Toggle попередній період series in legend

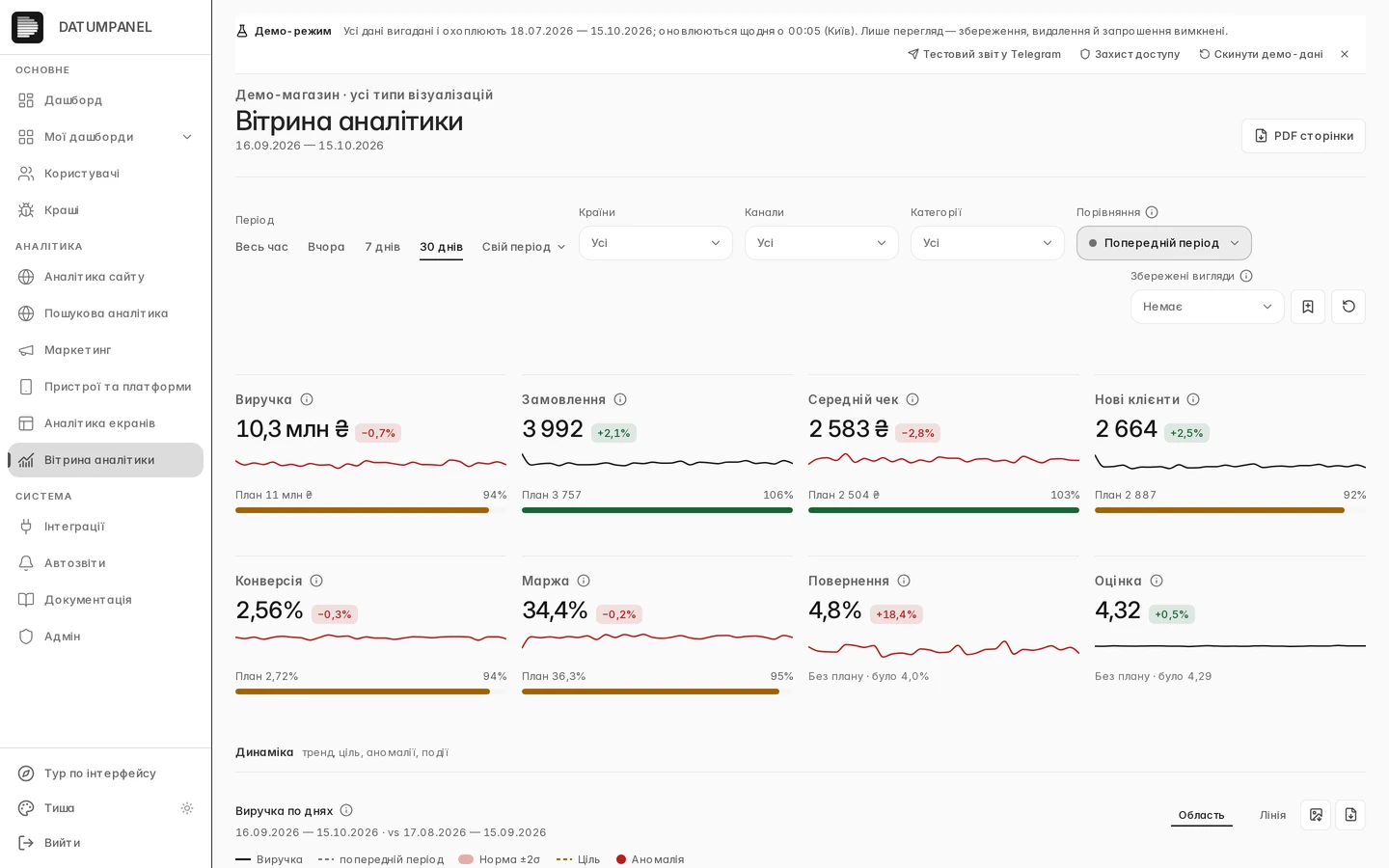(381, 859)
